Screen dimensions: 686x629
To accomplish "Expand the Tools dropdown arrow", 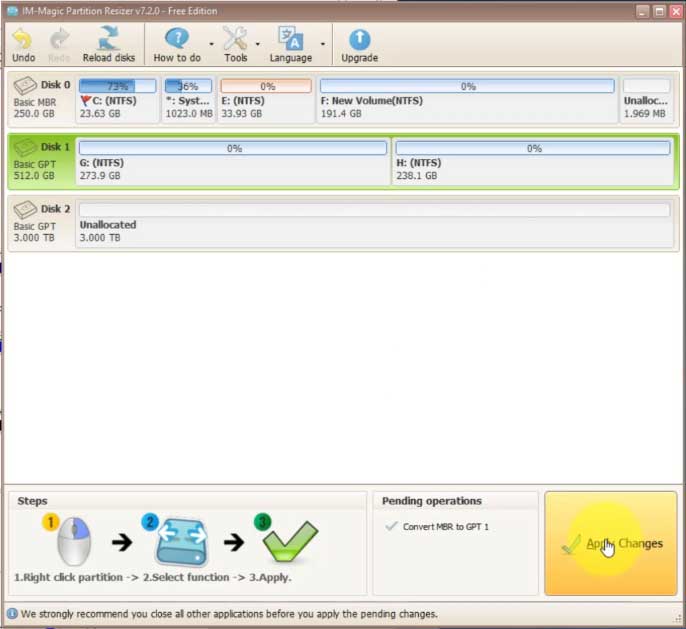I will (x=257, y=44).
